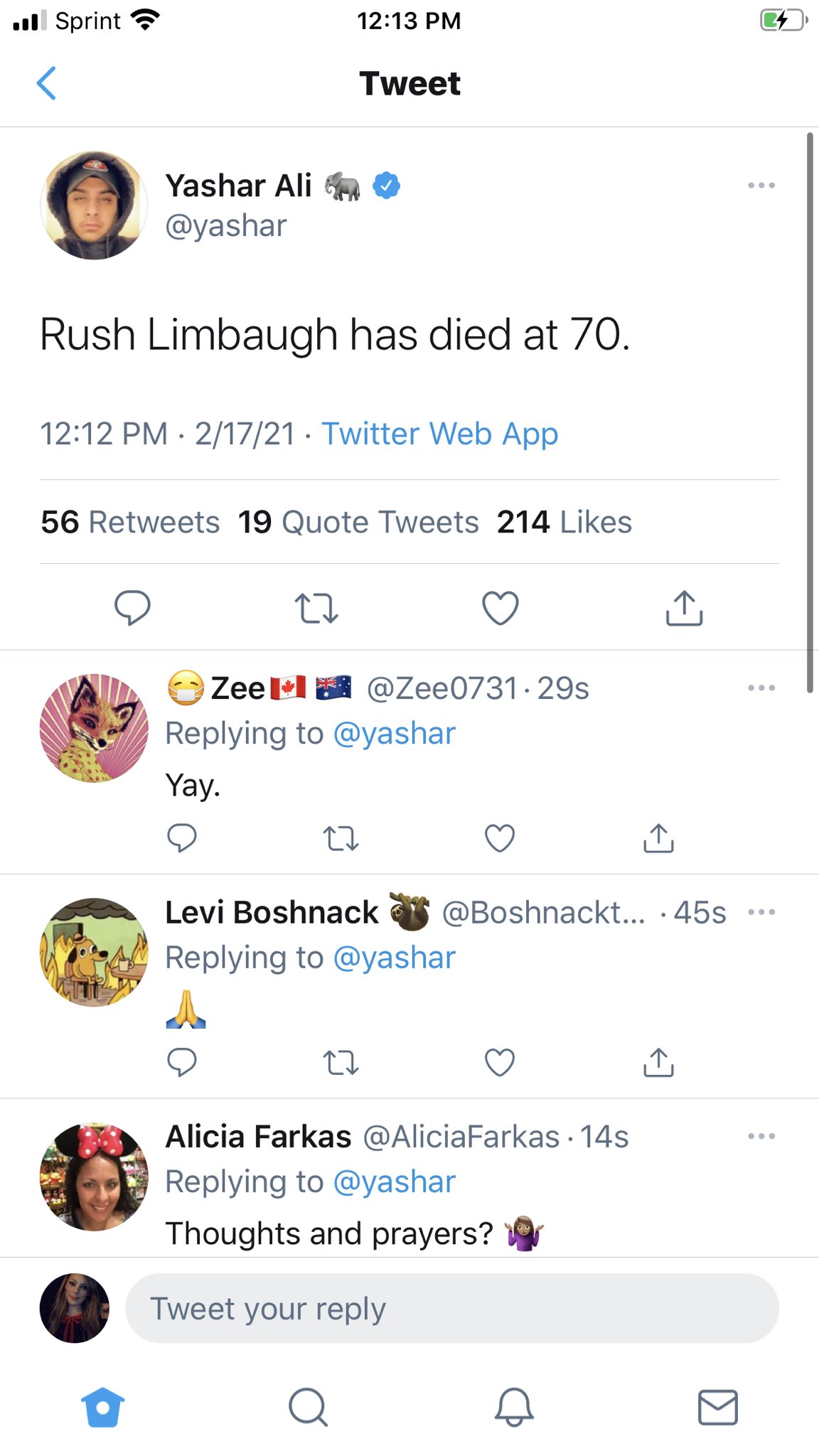Open the three-dot menu on Zee's reply
The image size is (819, 1456).
(761, 688)
